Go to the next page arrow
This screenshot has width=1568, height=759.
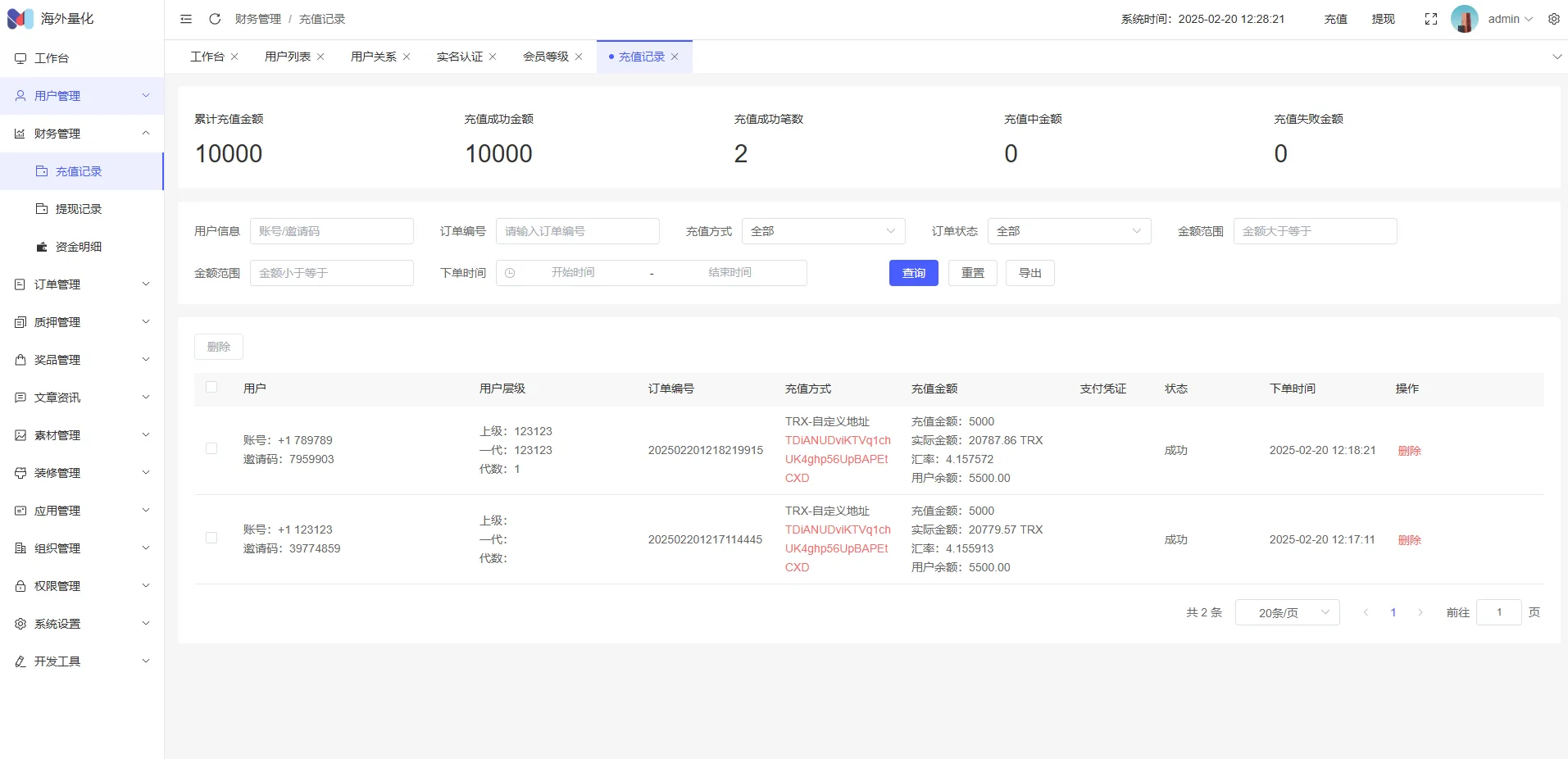click(1420, 612)
